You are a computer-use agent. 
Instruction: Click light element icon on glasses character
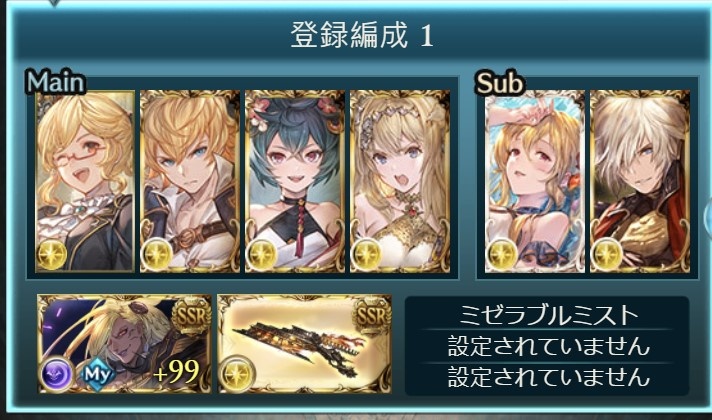point(52,254)
